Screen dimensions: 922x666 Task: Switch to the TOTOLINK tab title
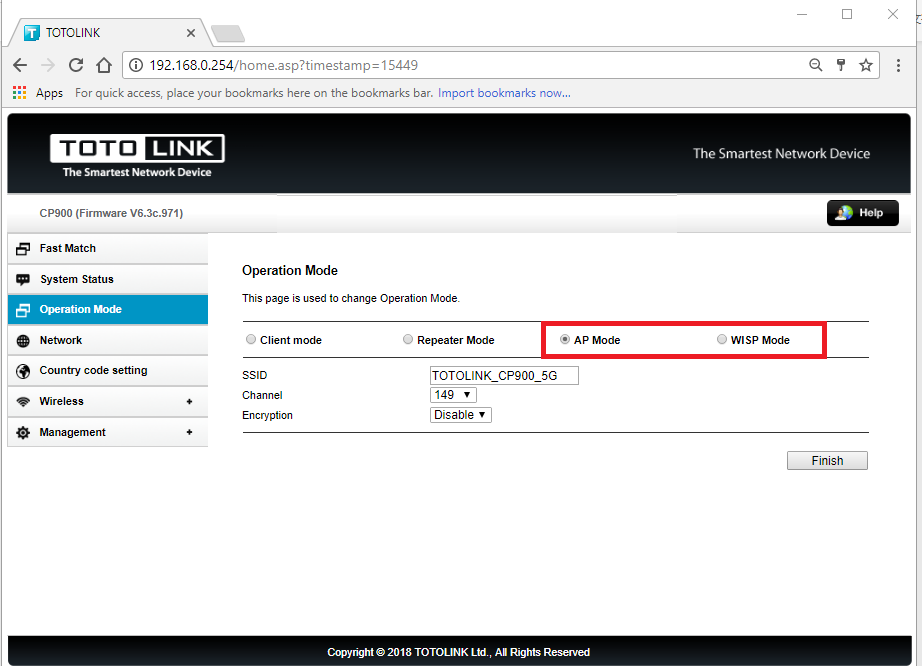73,33
